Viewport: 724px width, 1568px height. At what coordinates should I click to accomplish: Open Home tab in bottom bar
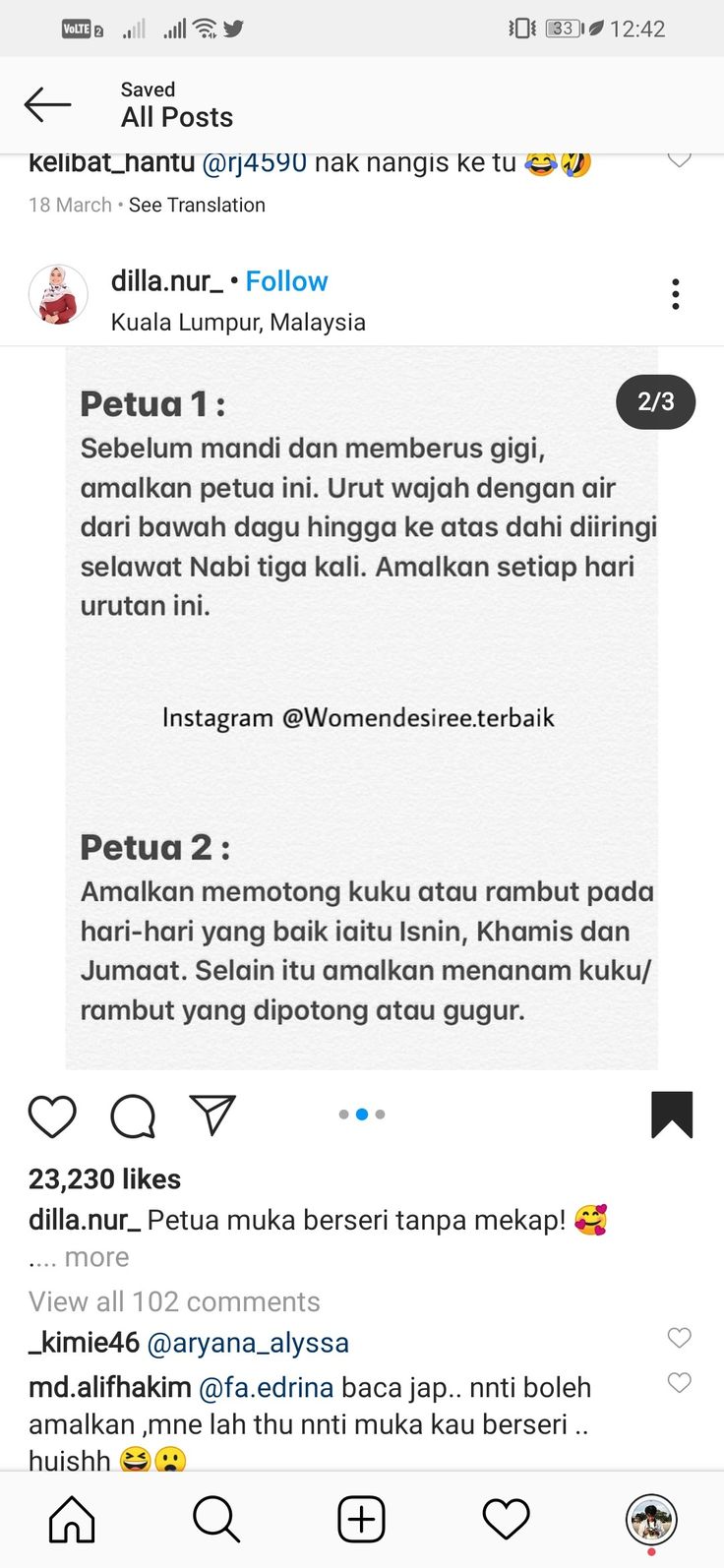click(73, 1520)
